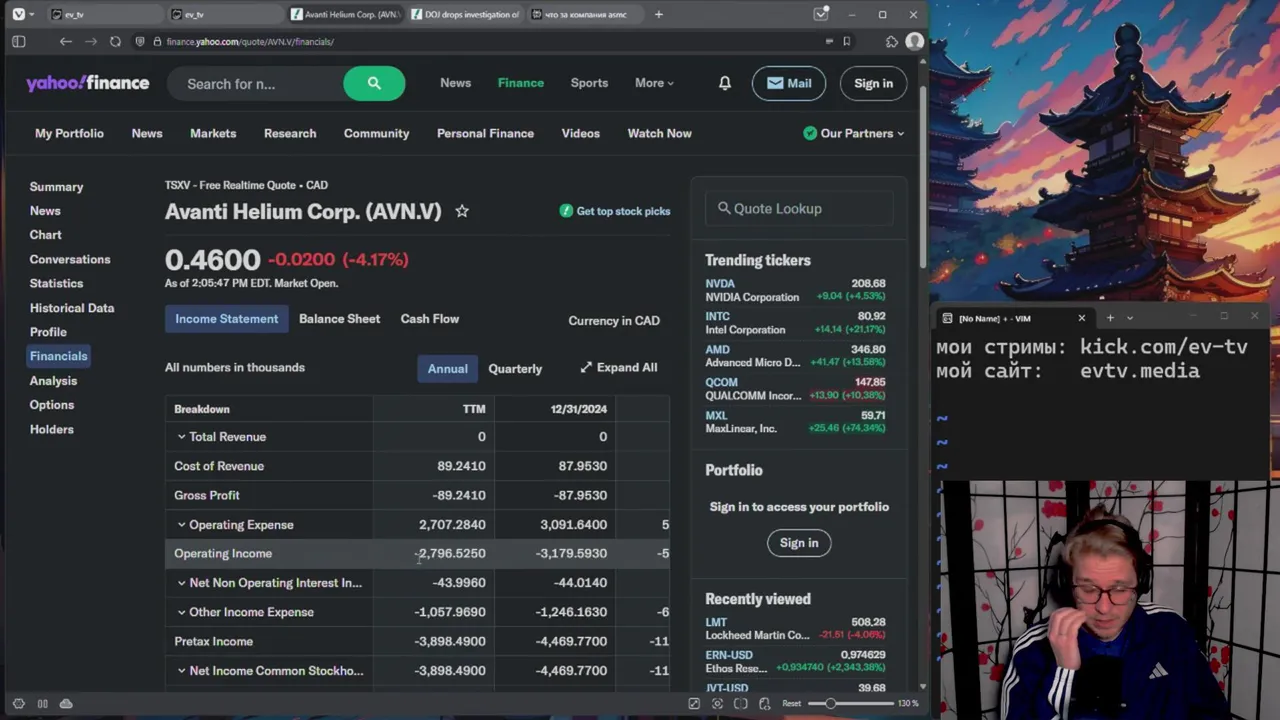The width and height of the screenshot is (1280, 720).
Task: Open the browser profile avatar
Action: coord(914,41)
